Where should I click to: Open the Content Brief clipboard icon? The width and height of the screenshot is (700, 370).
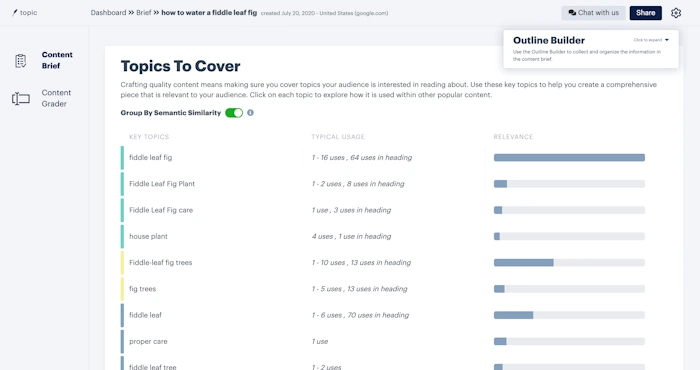(x=21, y=61)
